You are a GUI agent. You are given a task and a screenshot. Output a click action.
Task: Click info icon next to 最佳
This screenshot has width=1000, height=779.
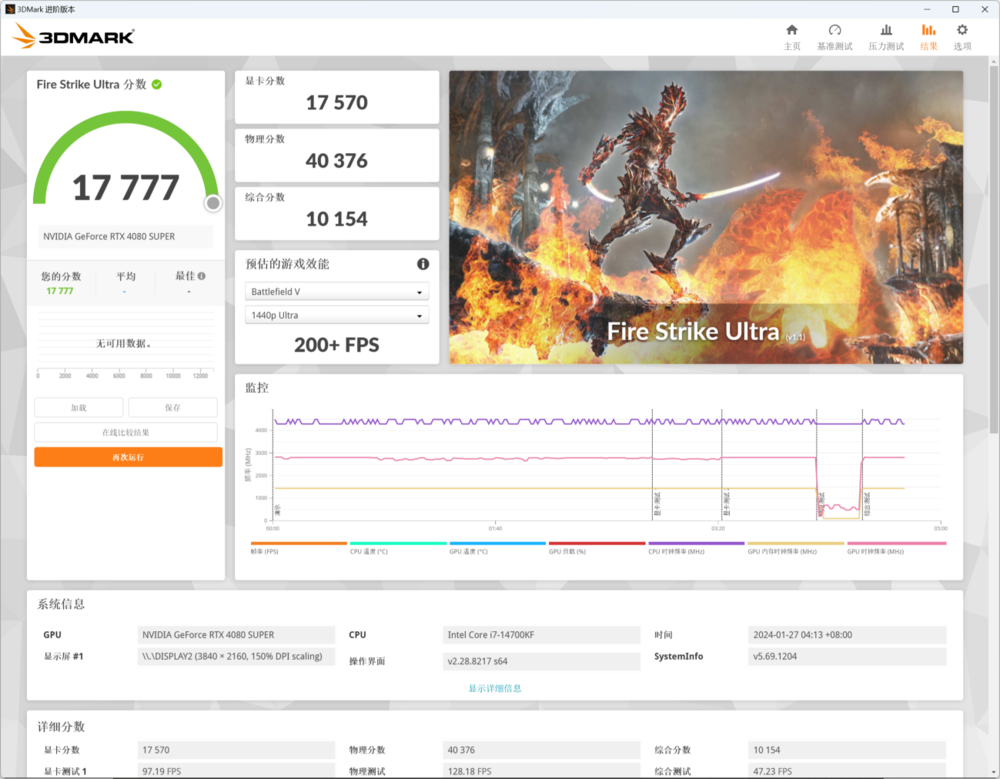coord(202,276)
